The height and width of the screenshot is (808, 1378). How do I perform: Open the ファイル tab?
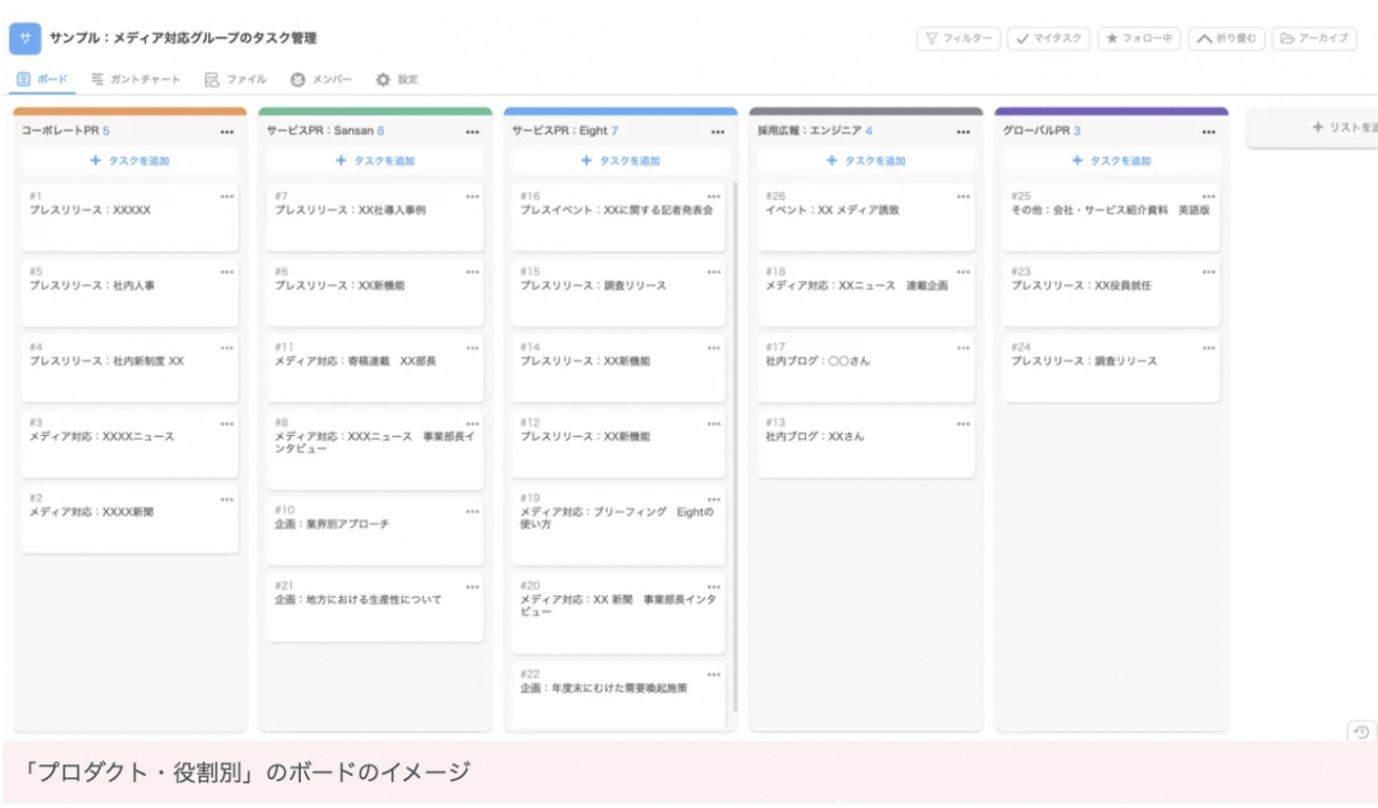click(x=236, y=79)
